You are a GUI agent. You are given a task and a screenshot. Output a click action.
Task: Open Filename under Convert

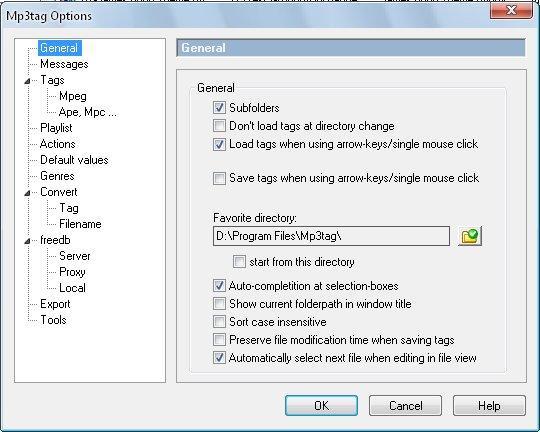pyautogui.click(x=80, y=224)
